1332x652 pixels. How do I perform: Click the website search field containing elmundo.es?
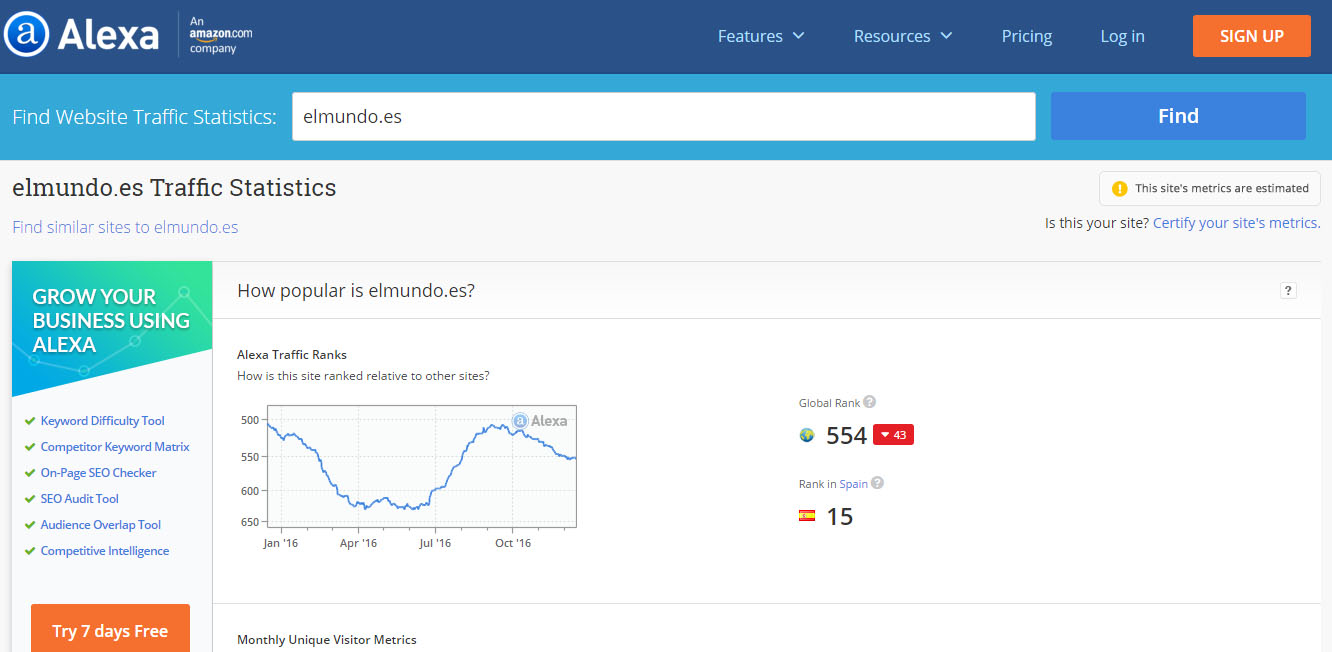(663, 116)
